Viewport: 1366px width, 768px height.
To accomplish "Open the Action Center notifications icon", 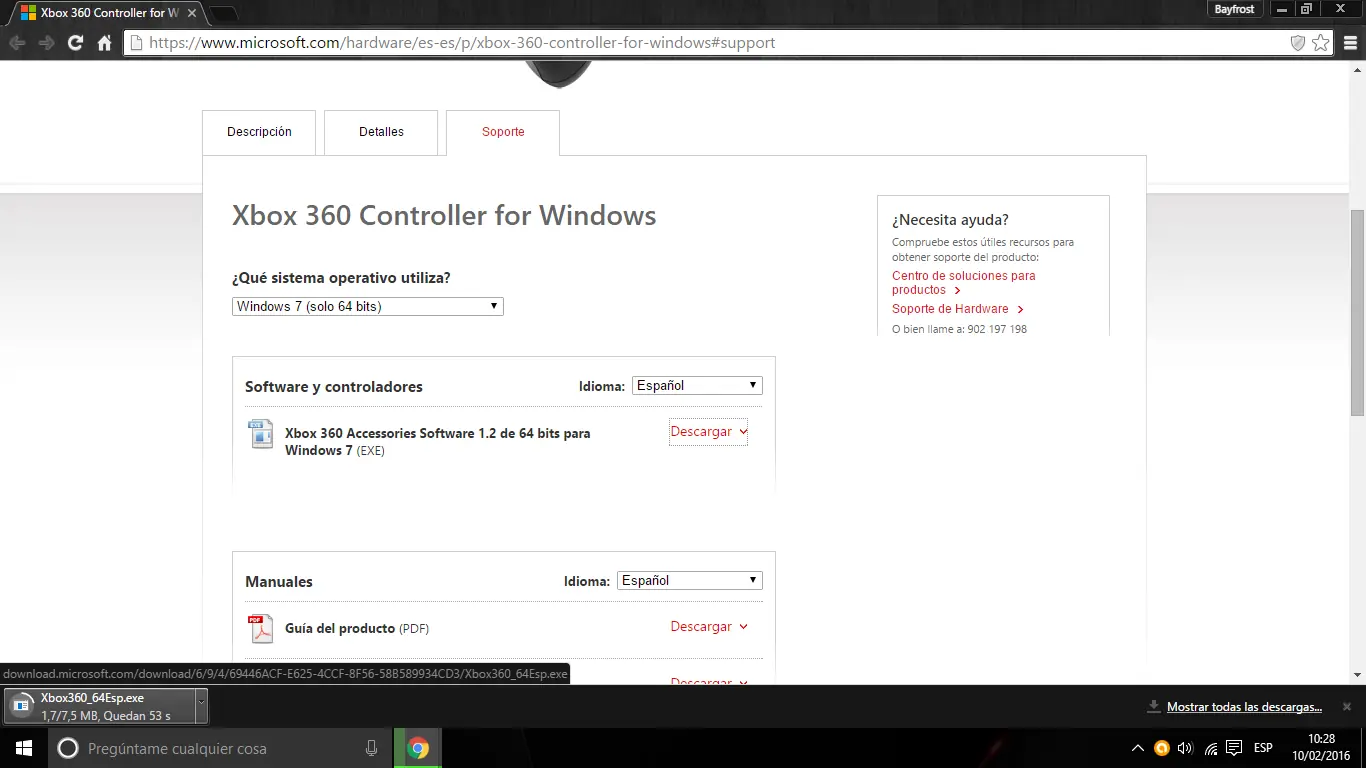I will pyautogui.click(x=1234, y=748).
